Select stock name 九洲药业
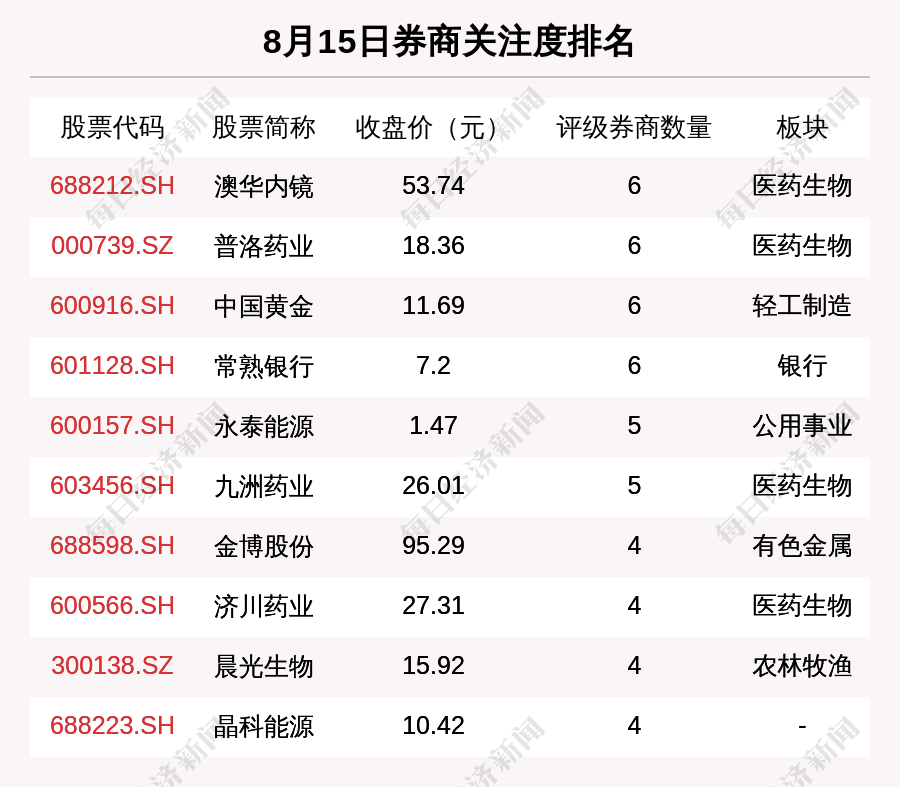Screen dimensions: 900x787 click(263, 486)
